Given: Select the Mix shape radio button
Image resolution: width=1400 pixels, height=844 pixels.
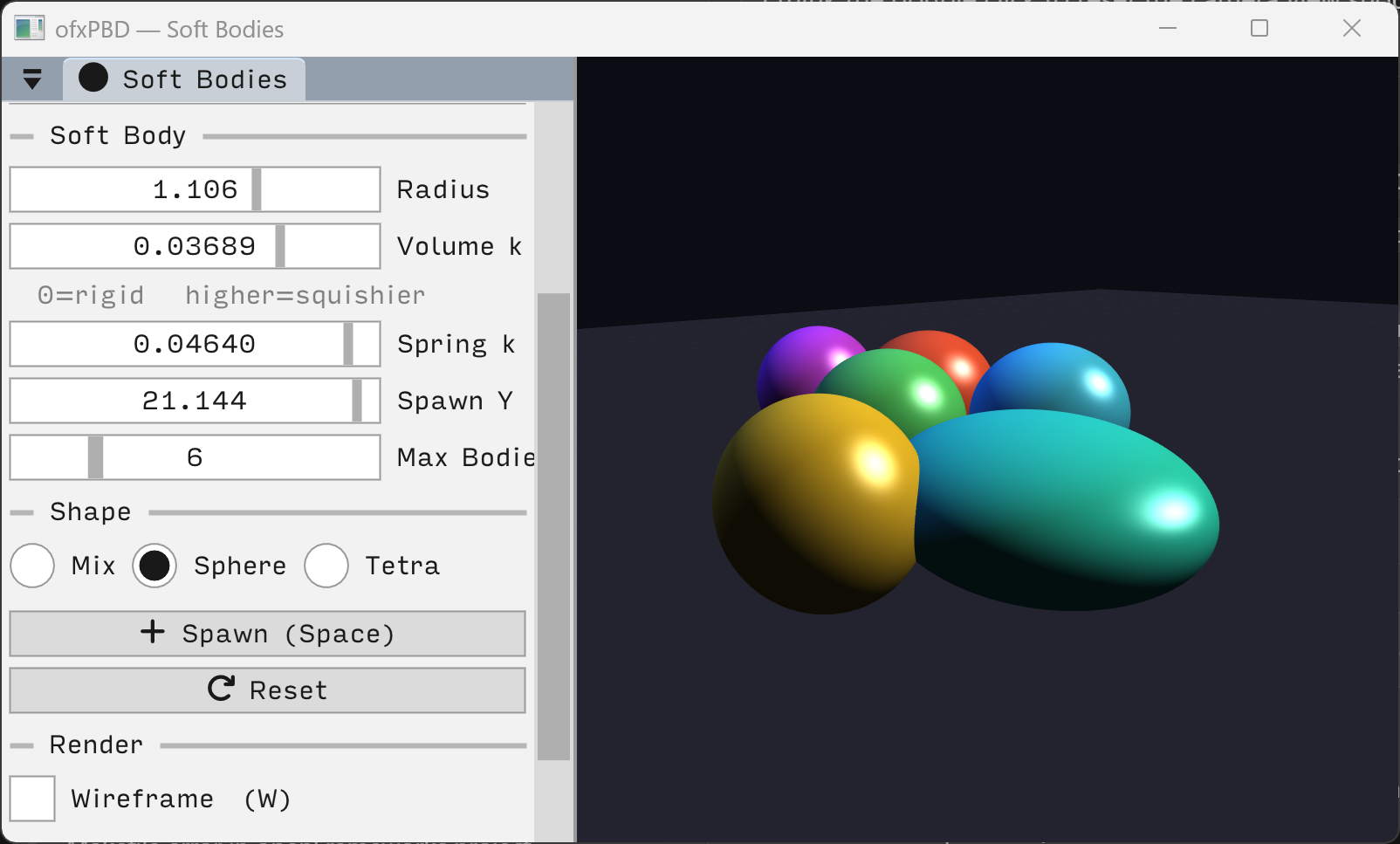Looking at the screenshot, I should click(32, 566).
